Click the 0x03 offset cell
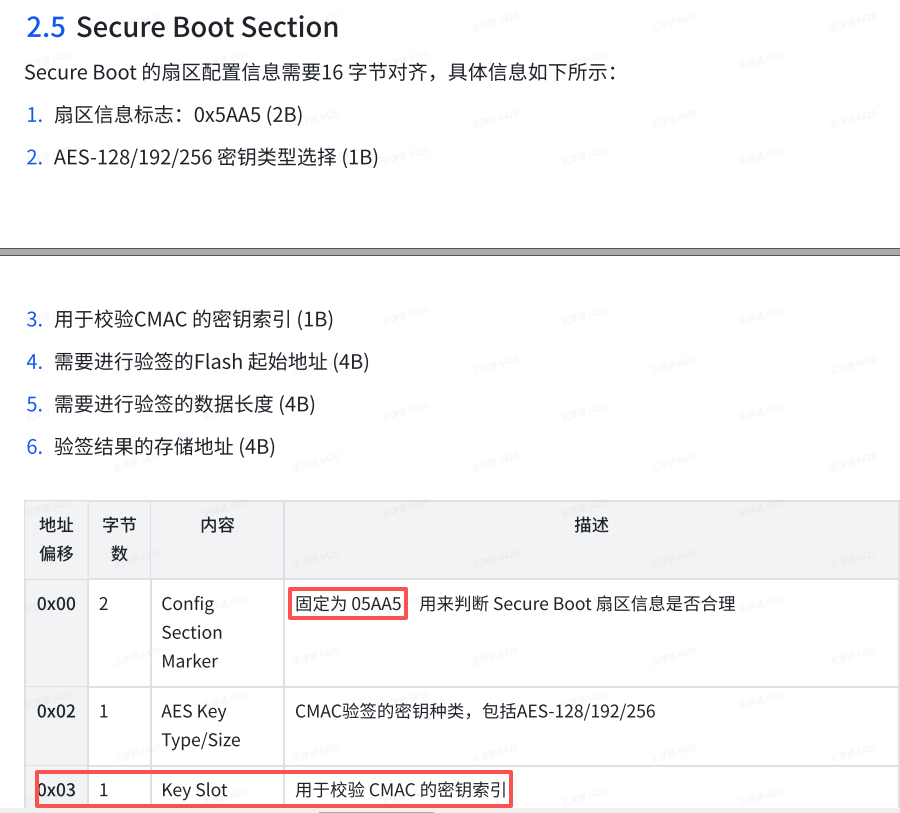Viewport: 900px width, 813px height. click(x=56, y=790)
